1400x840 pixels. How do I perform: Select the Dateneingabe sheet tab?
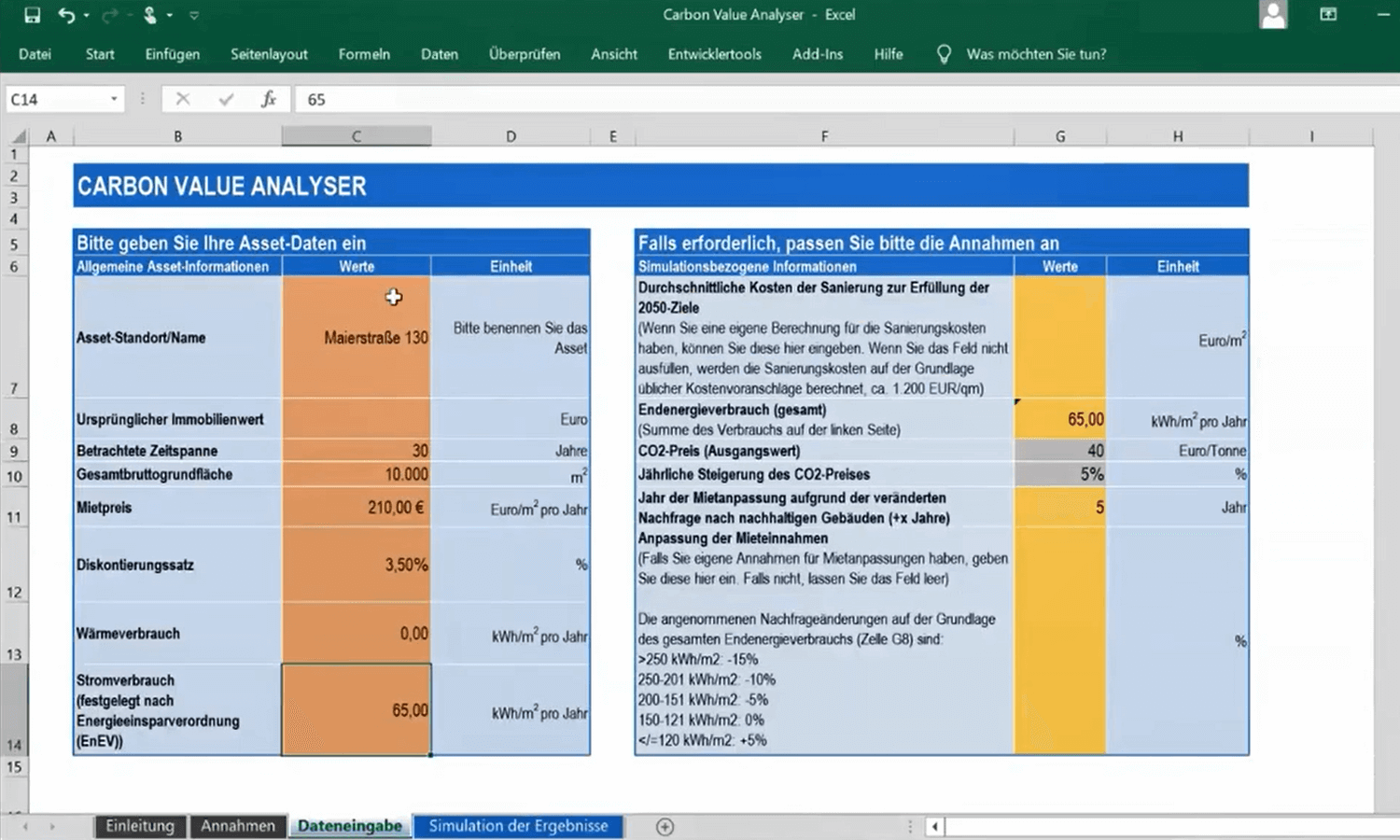click(350, 826)
